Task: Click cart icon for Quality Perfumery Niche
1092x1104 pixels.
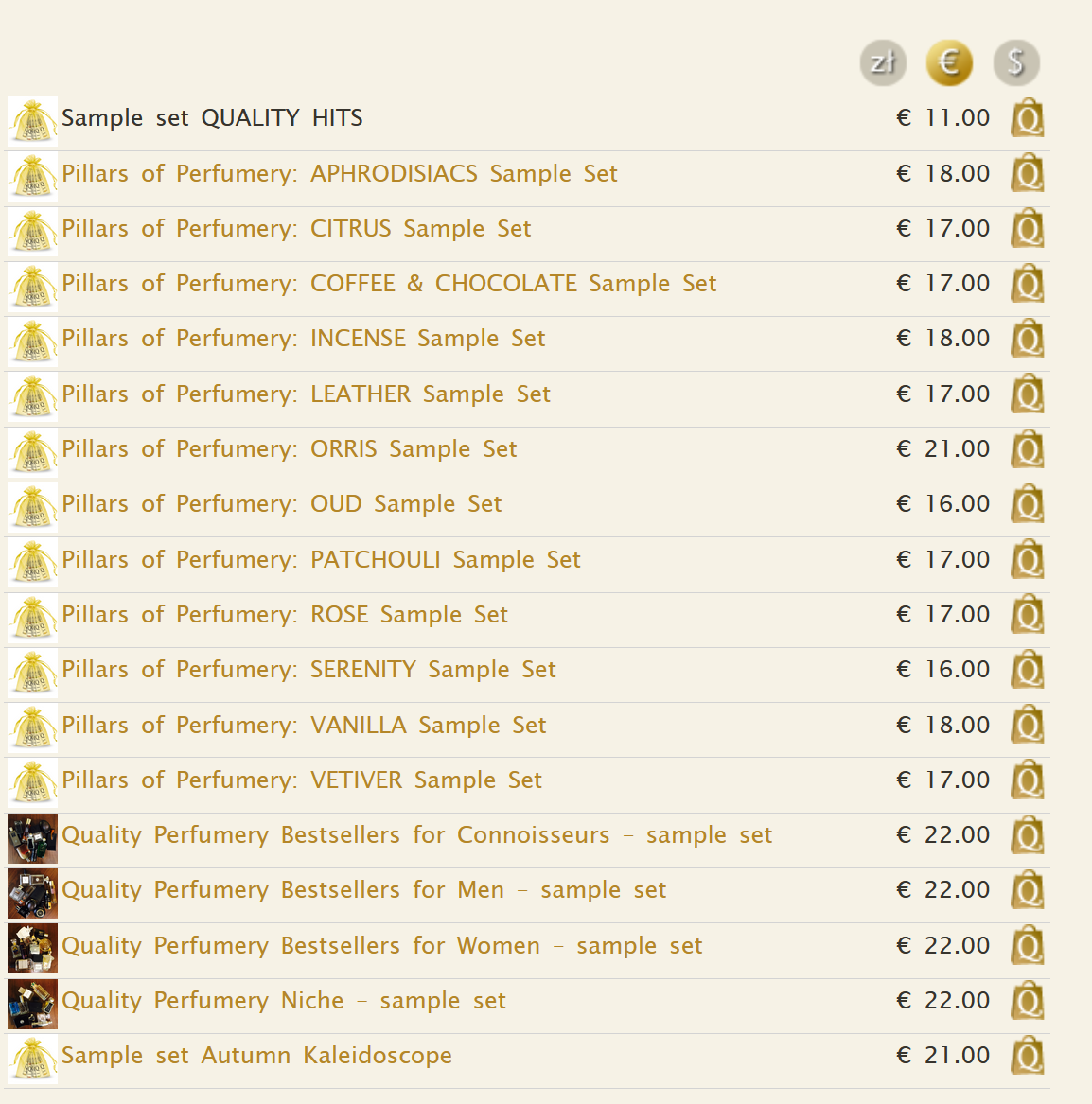Action: coord(1027,1001)
